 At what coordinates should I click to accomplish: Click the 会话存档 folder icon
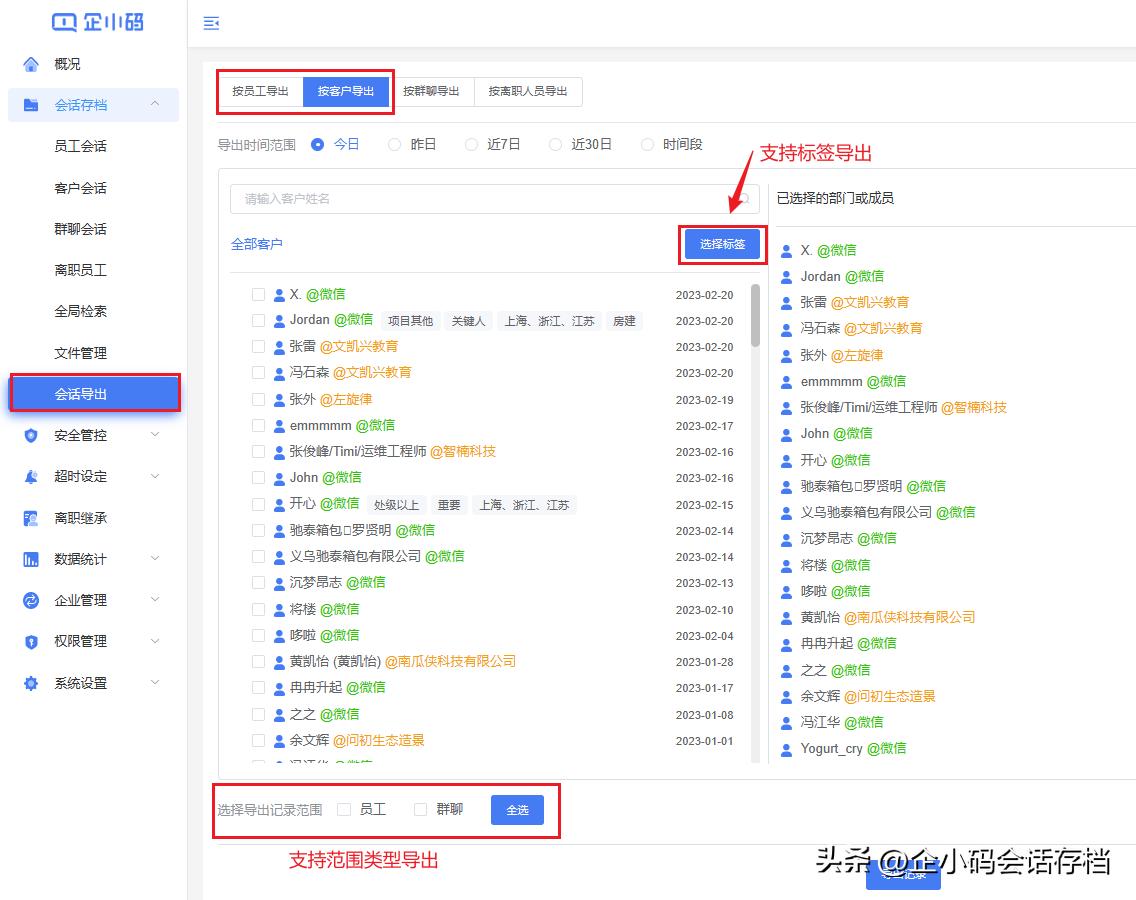pyautogui.click(x=30, y=104)
